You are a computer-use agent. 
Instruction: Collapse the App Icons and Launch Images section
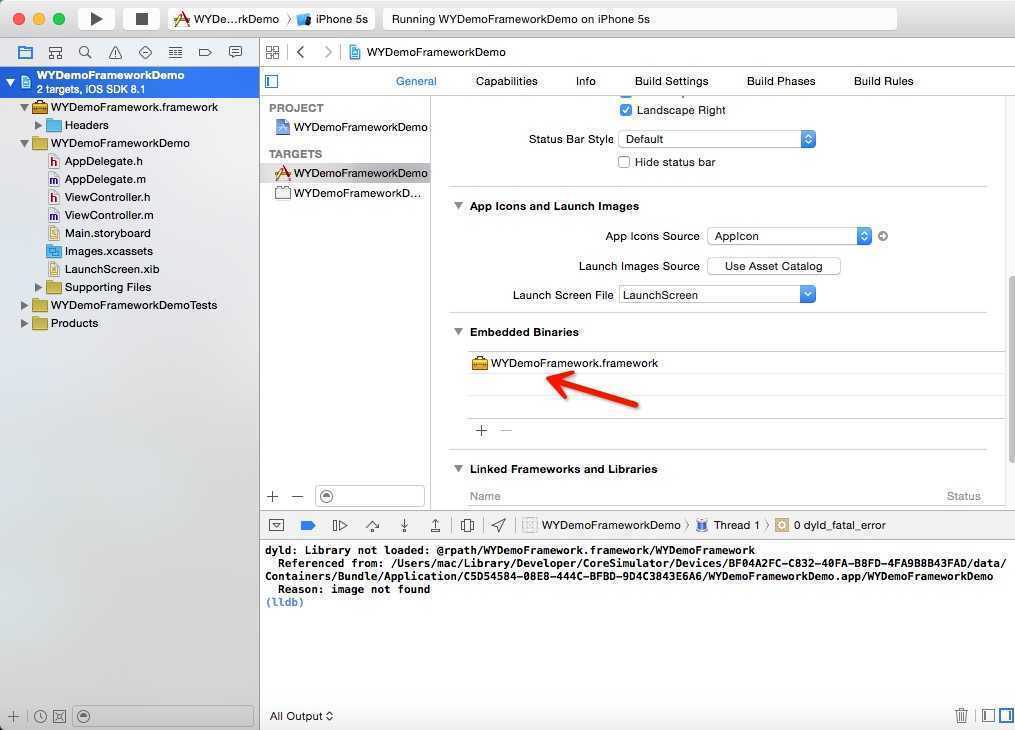[x=458, y=206]
